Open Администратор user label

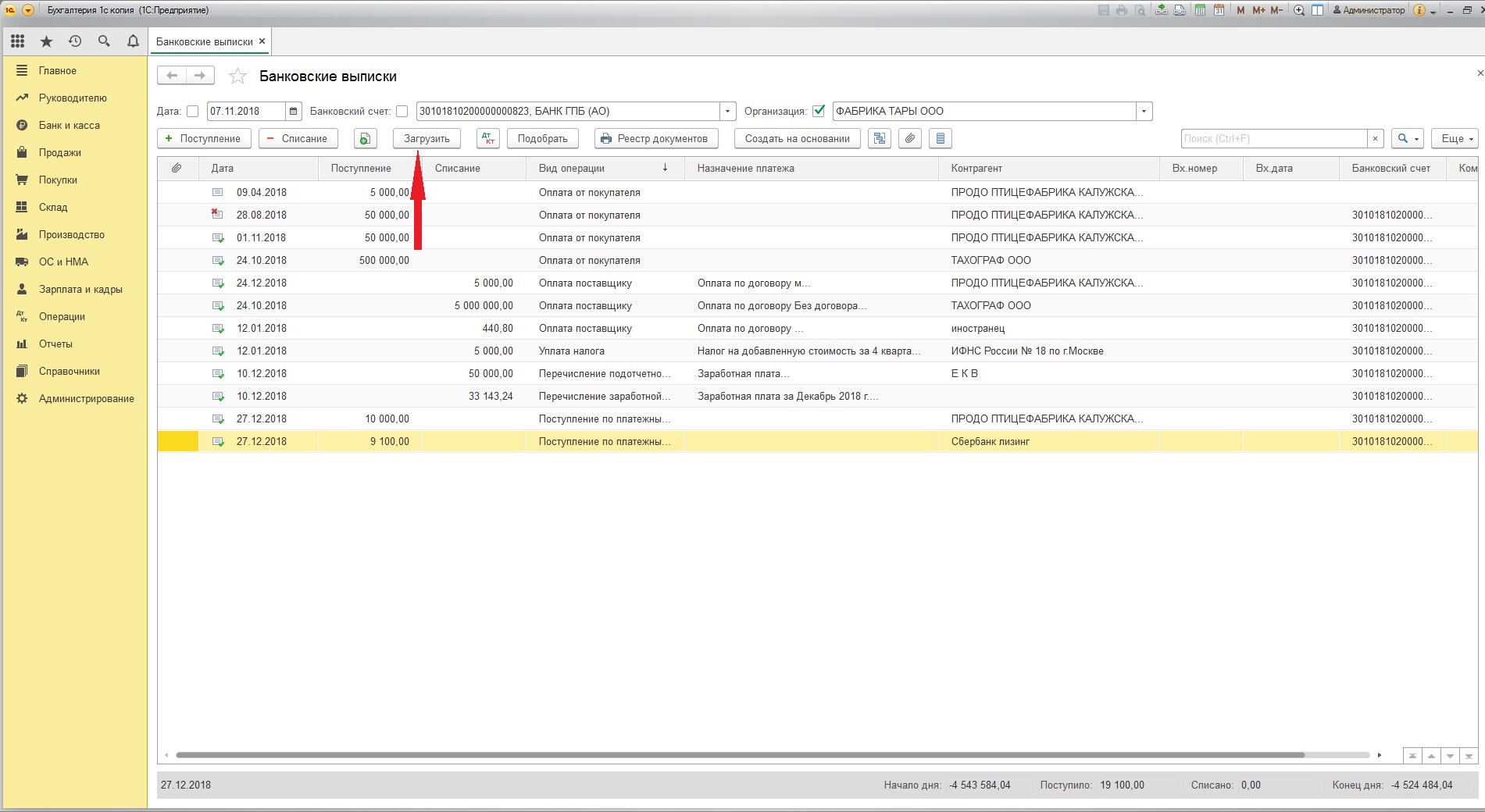coord(1369,10)
